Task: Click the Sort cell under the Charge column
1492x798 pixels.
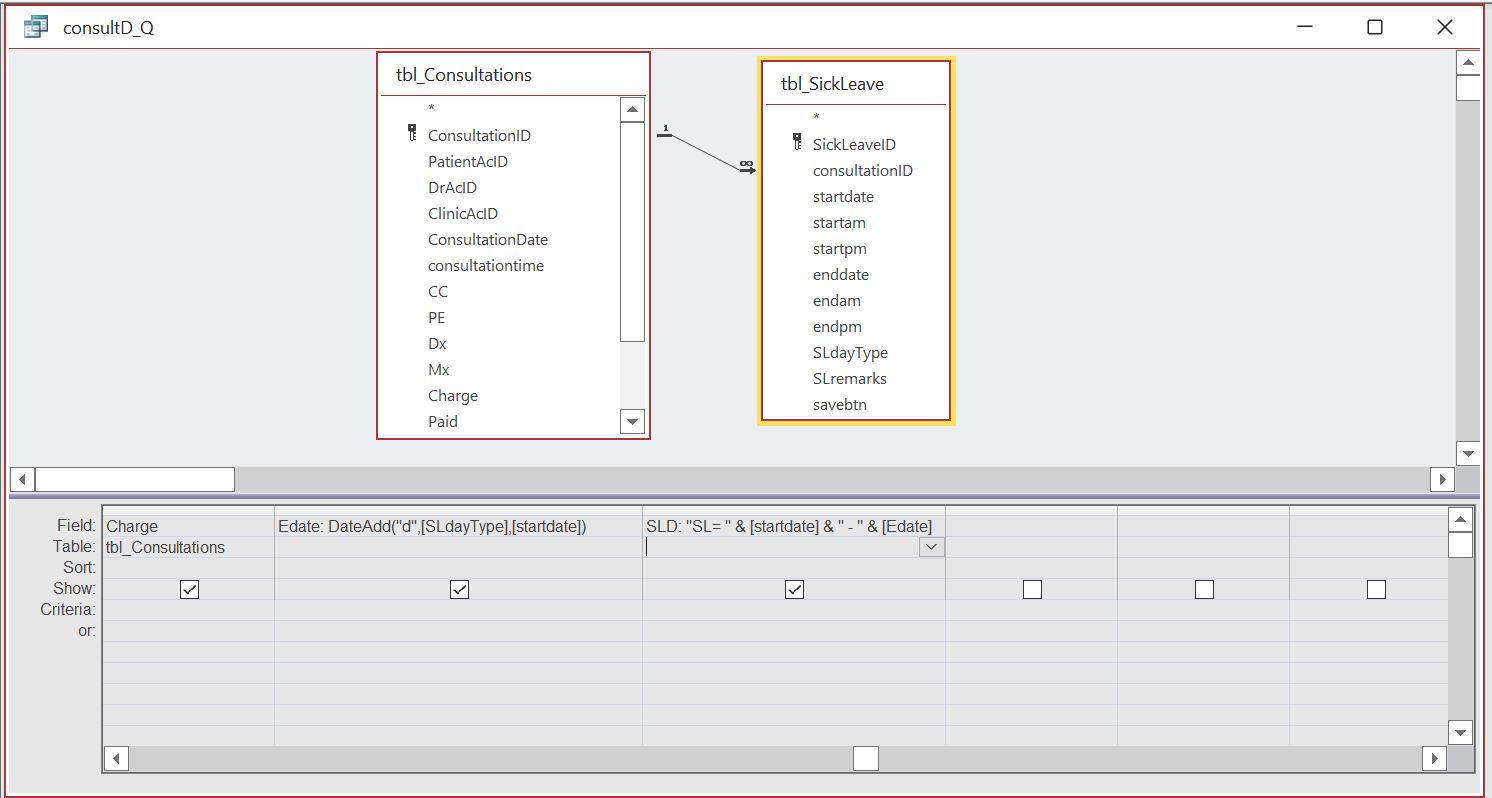Action: tap(188, 568)
